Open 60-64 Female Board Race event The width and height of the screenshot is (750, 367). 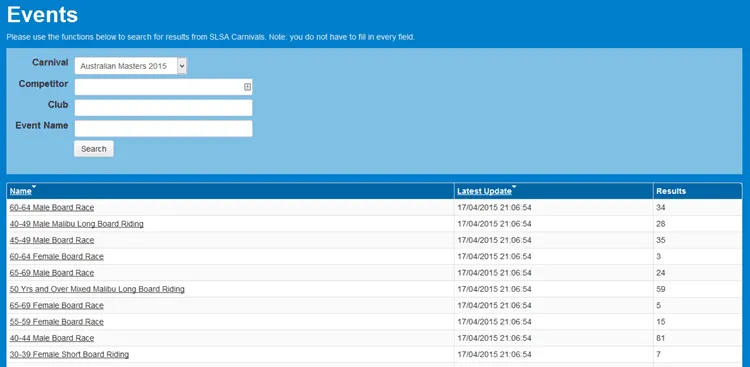(56, 256)
